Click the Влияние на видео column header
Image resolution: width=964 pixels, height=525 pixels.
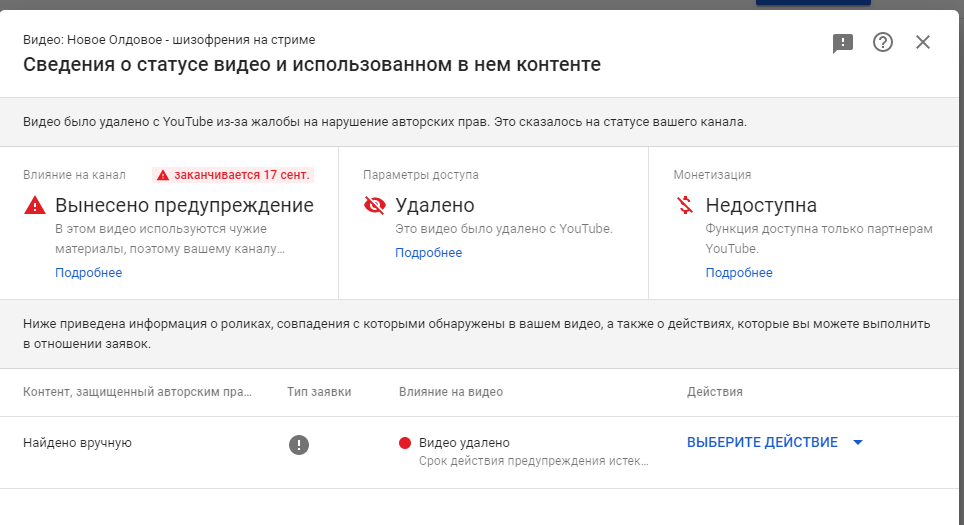coord(451,392)
